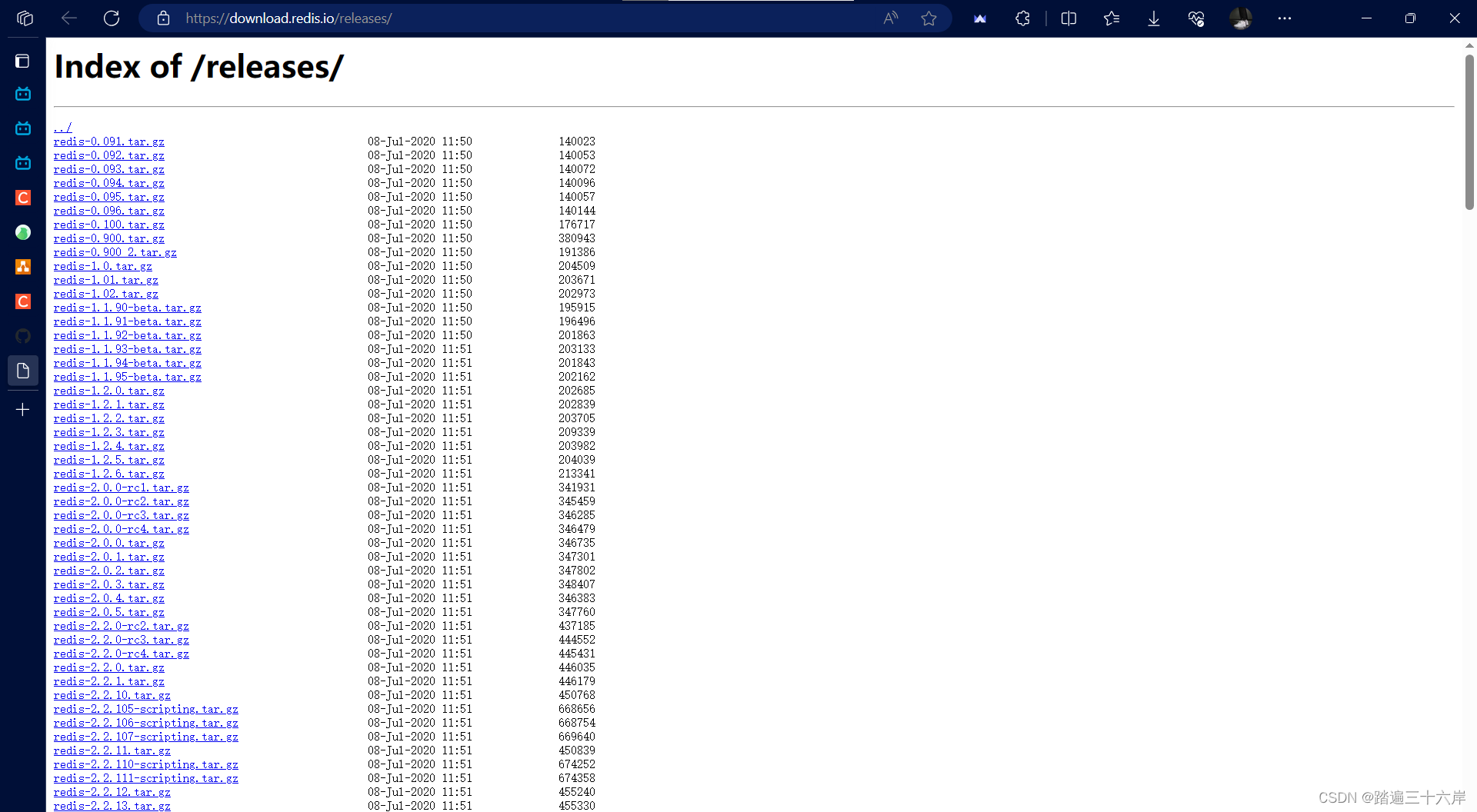Open a new tab with the plus button

tap(23, 410)
